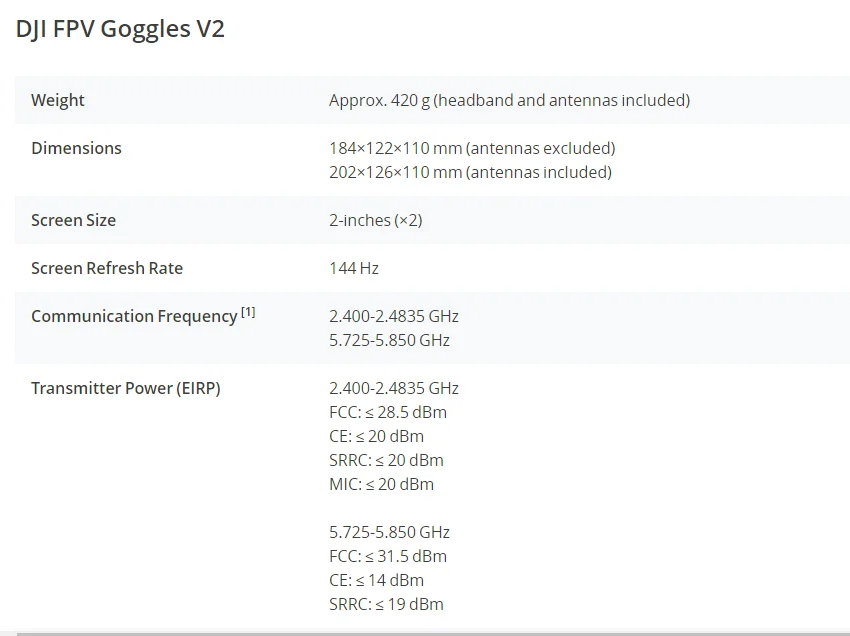850x636 pixels.
Task: Select the Screen Refresh Rate label
Action: [107, 268]
